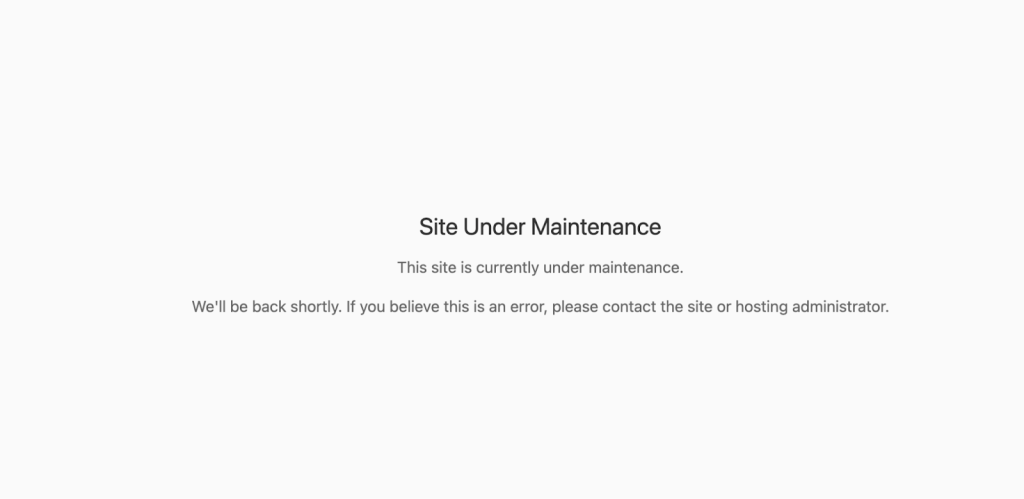This screenshot has height=499, width=1024.
Task: Click the word 'We'll' at the paragraph start
Action: click(208, 307)
